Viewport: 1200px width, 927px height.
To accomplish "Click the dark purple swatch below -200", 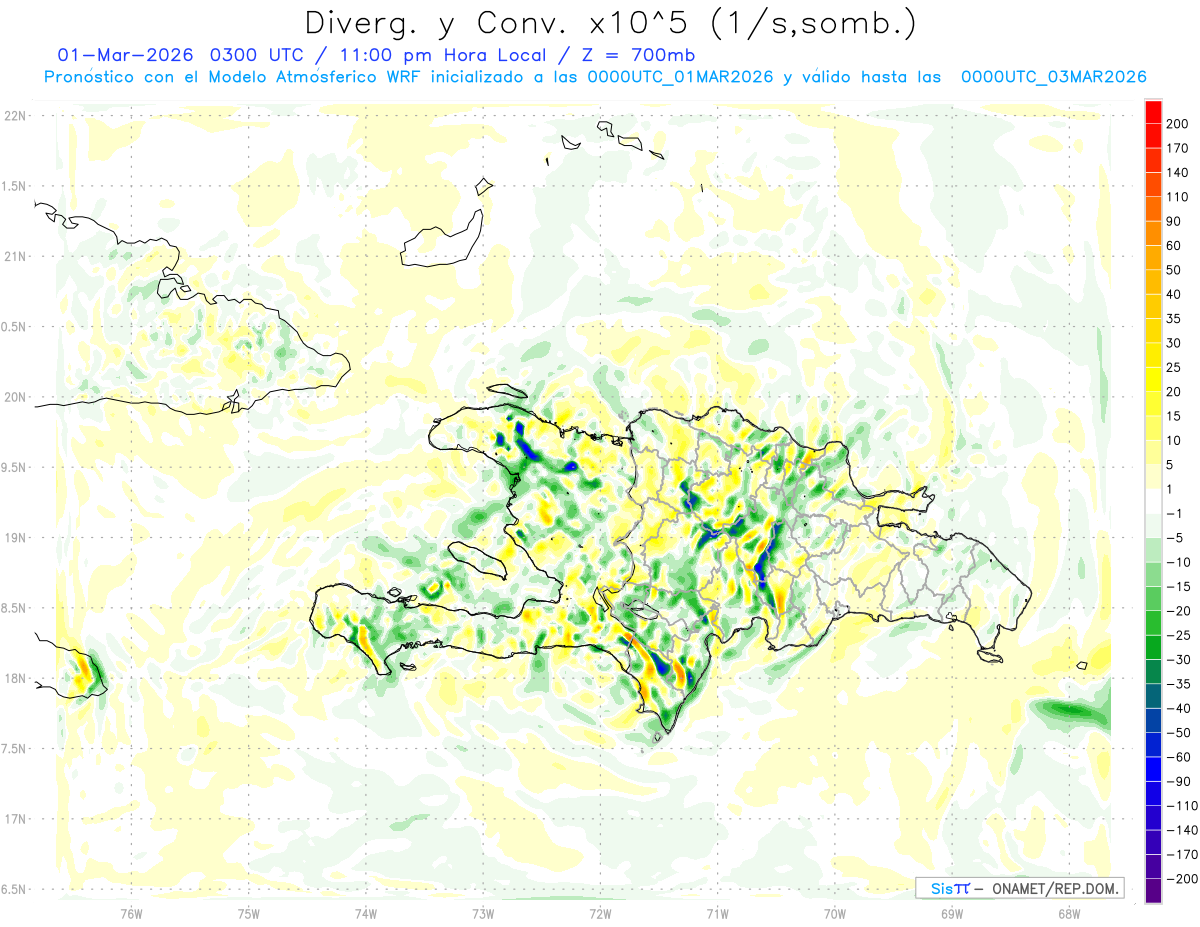I will [x=1153, y=891].
